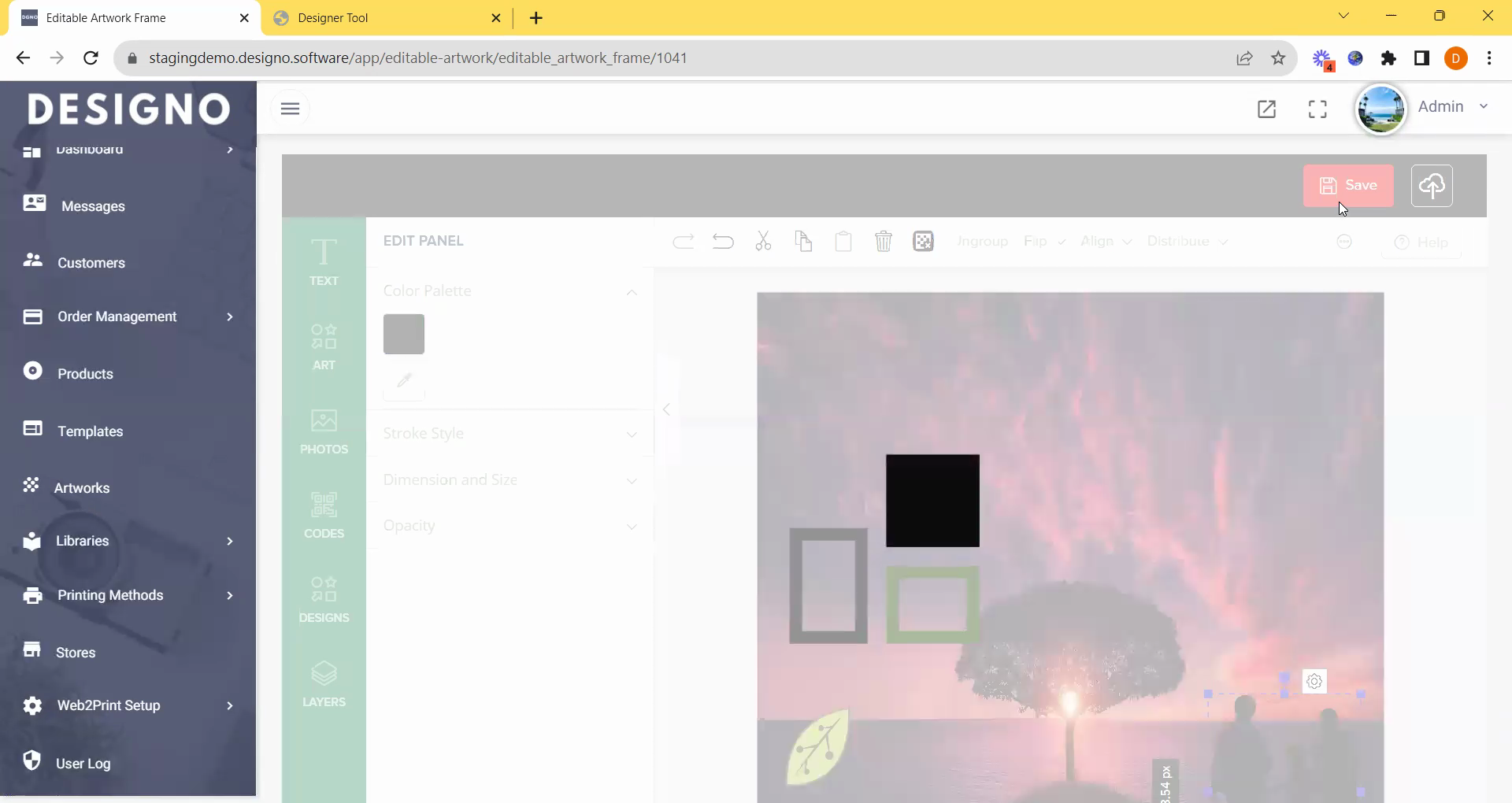Open Templates in the sidebar menu
Screen dimensions: 1512x803
click(90, 431)
